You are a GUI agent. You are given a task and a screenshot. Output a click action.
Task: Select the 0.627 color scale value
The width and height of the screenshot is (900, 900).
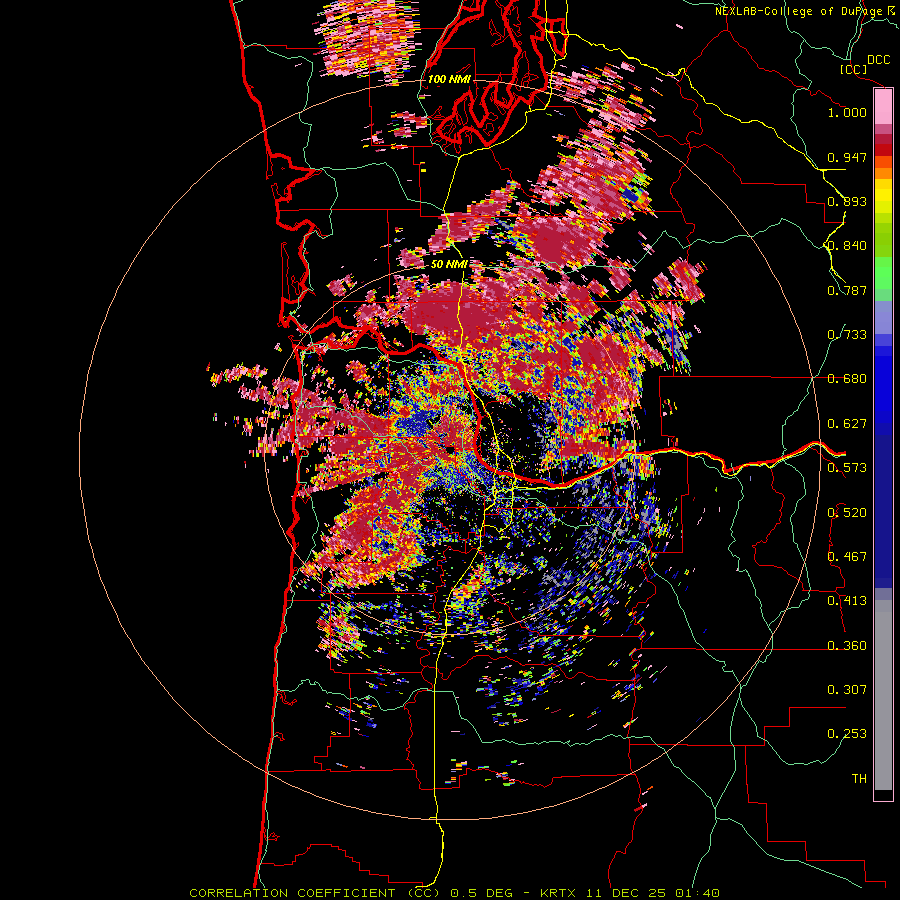[x=847, y=424]
